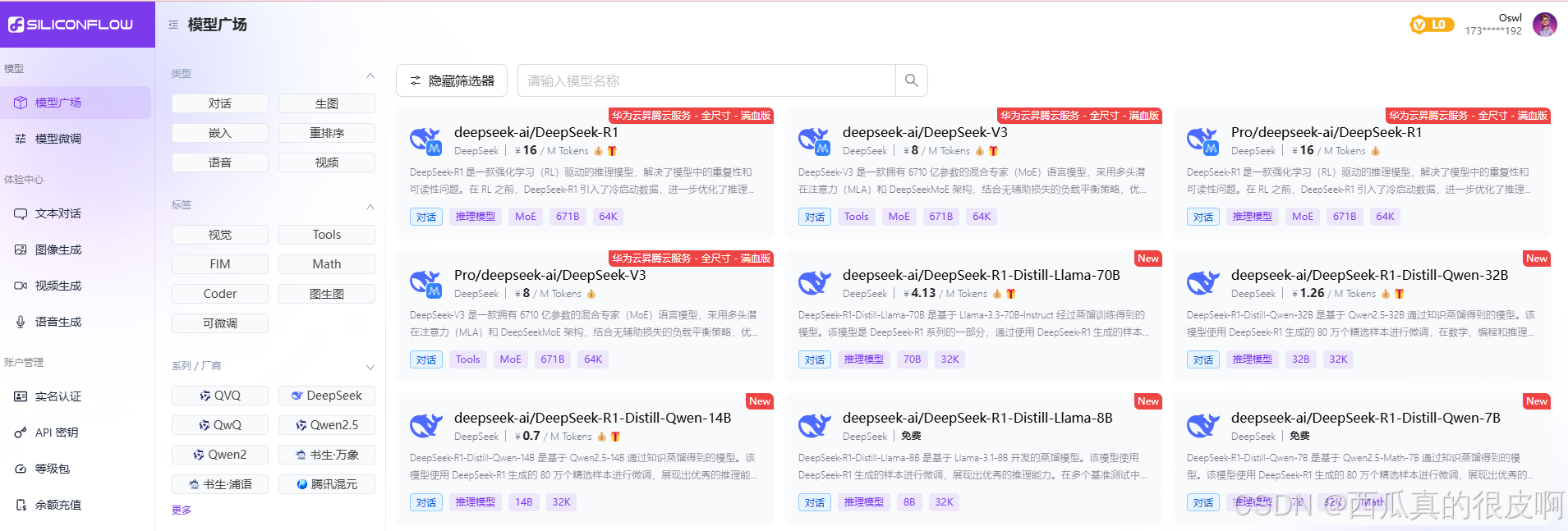This screenshot has height=531, width=1568.
Task: Collapse the sidebar with the hamburger icon
Action: [x=173, y=25]
